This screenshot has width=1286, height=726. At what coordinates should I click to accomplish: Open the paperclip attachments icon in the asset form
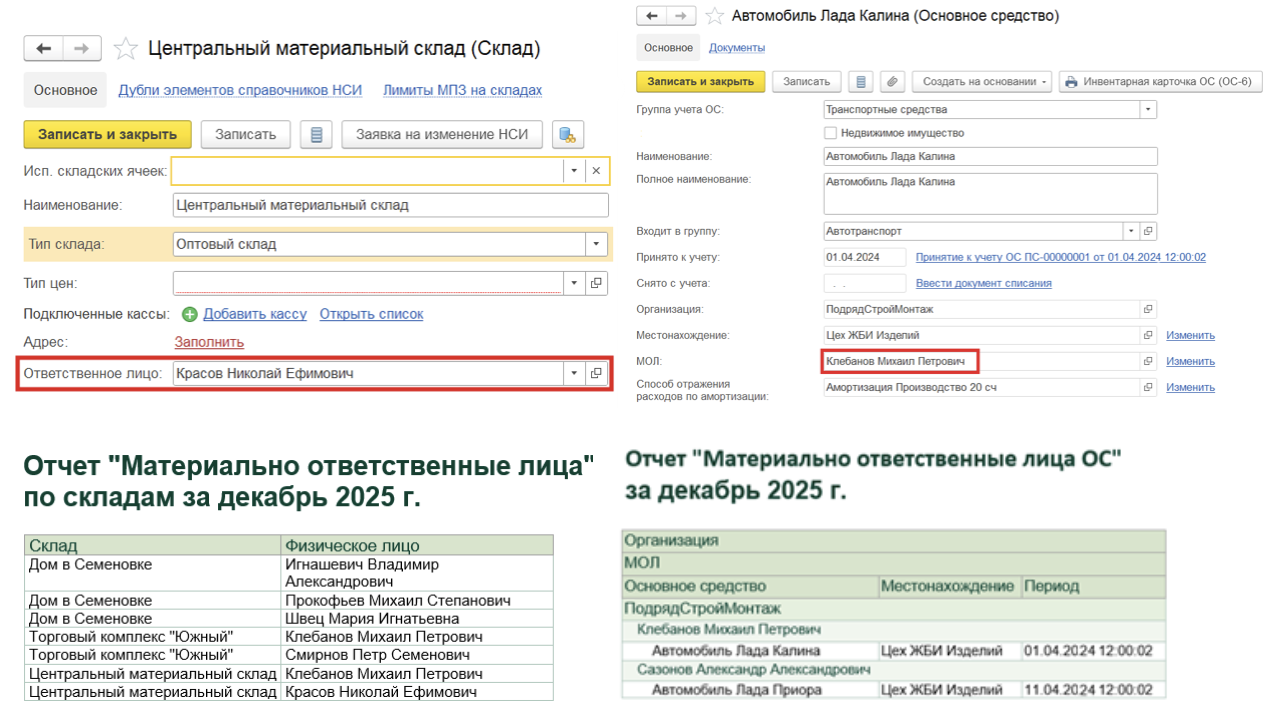click(x=891, y=82)
